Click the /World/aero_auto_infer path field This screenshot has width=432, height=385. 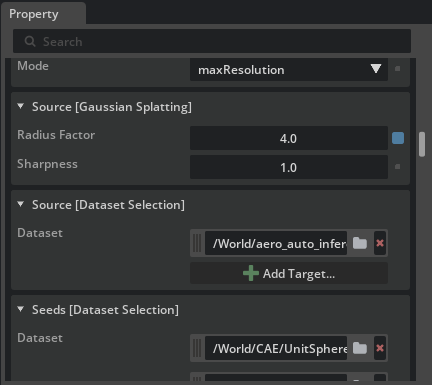[x=276, y=243]
